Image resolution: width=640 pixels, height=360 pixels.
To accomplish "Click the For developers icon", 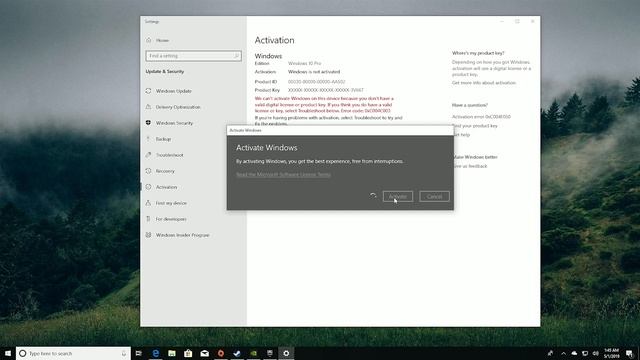I will click(x=148, y=219).
